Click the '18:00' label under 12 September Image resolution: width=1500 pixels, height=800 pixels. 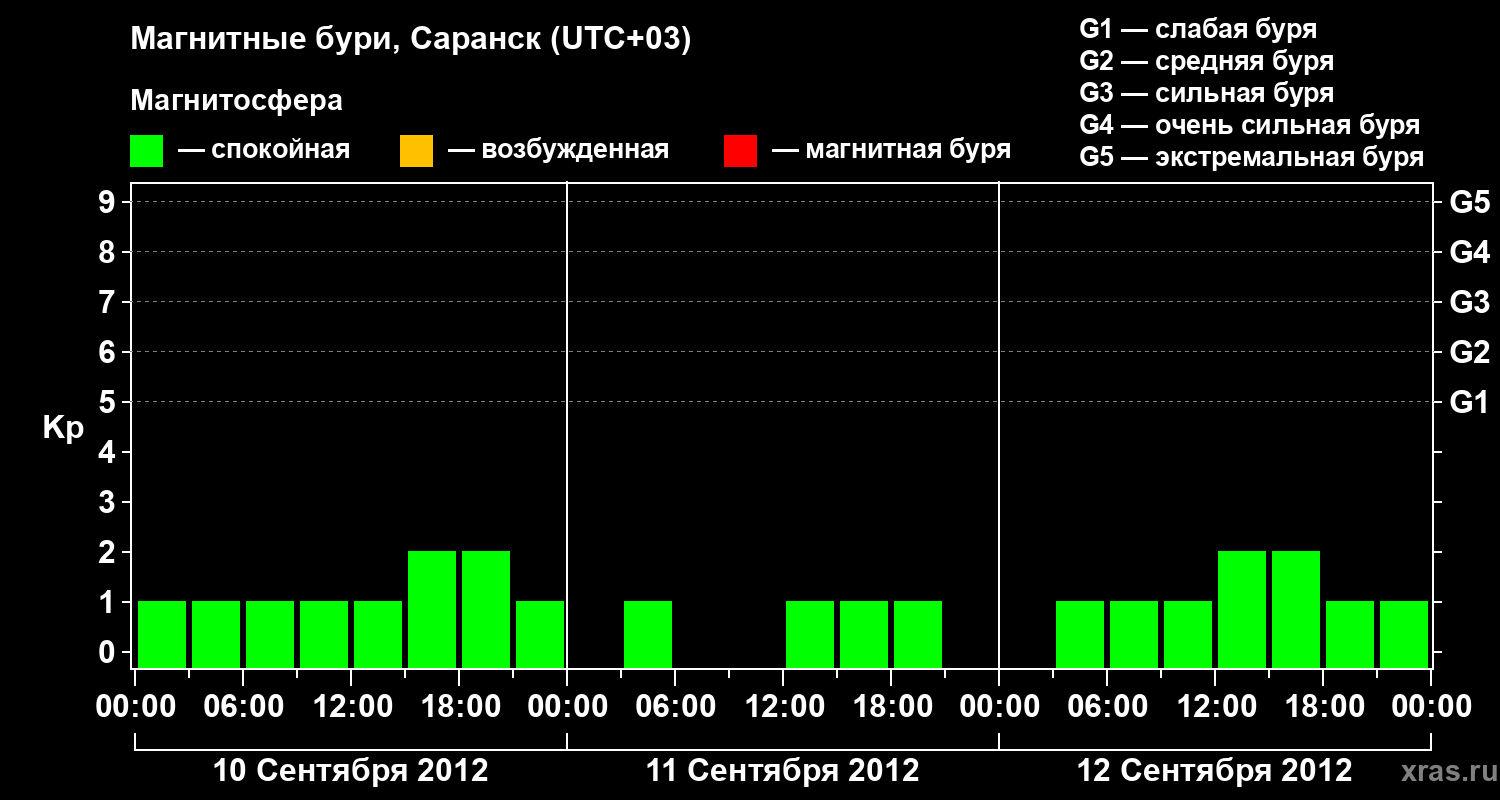pyautogui.click(x=1323, y=707)
